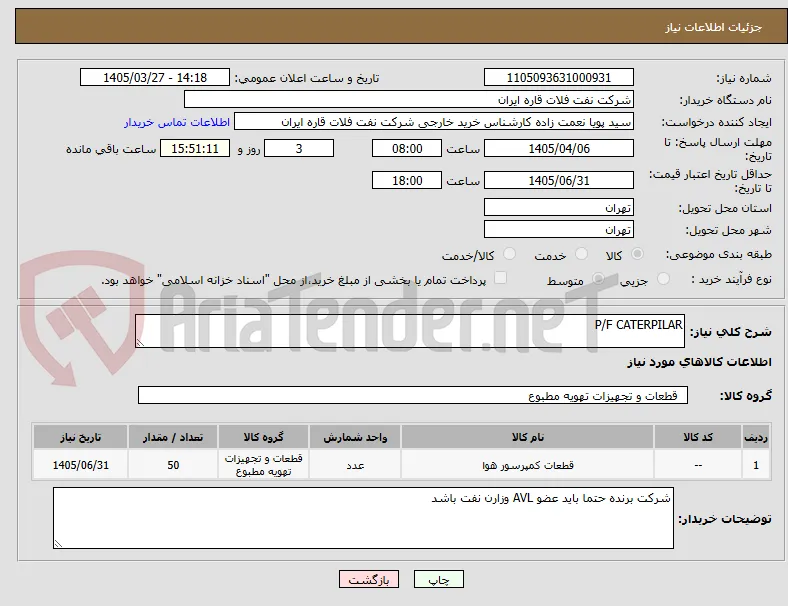Click the واحد شمارش column header

coord(355,437)
